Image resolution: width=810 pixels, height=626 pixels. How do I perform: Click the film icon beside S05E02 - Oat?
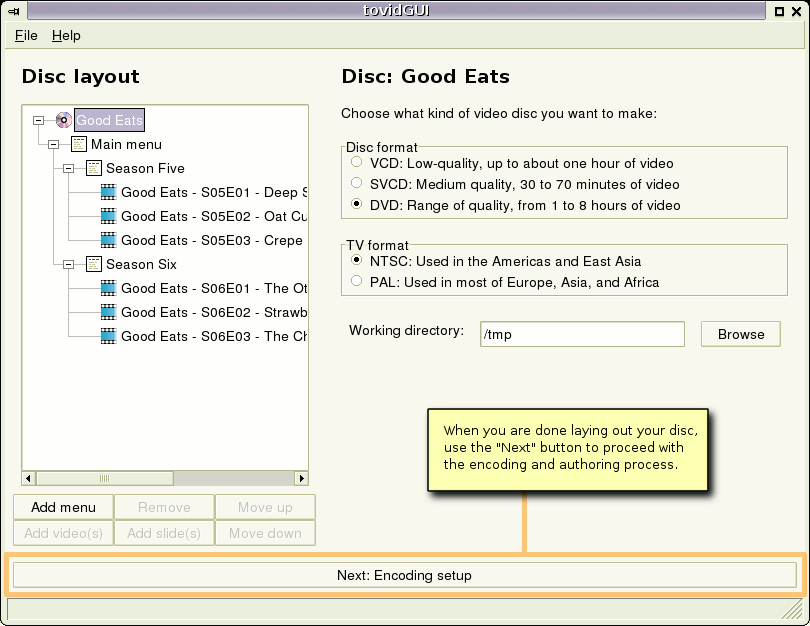click(107, 216)
